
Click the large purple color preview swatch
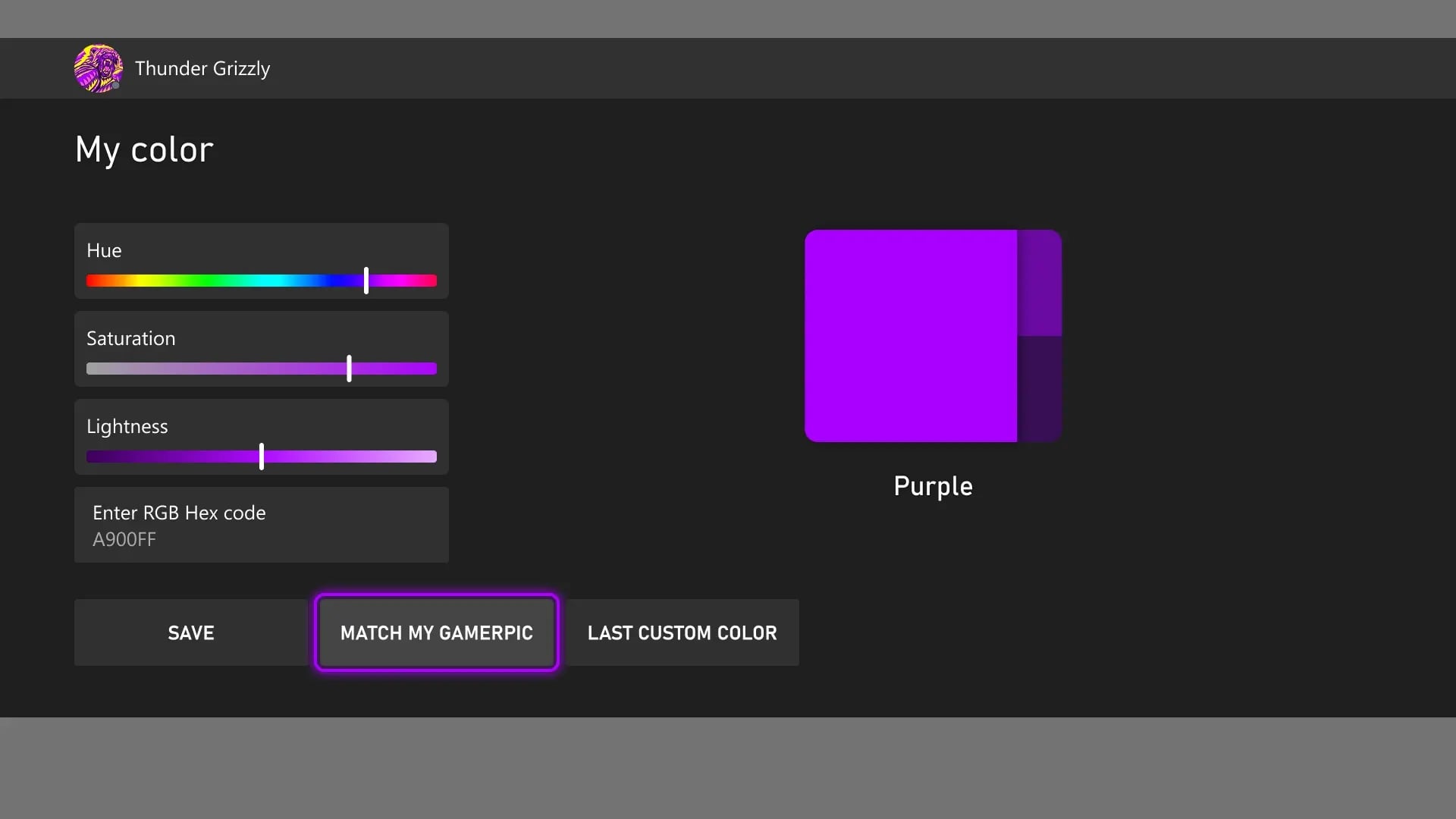coord(911,336)
